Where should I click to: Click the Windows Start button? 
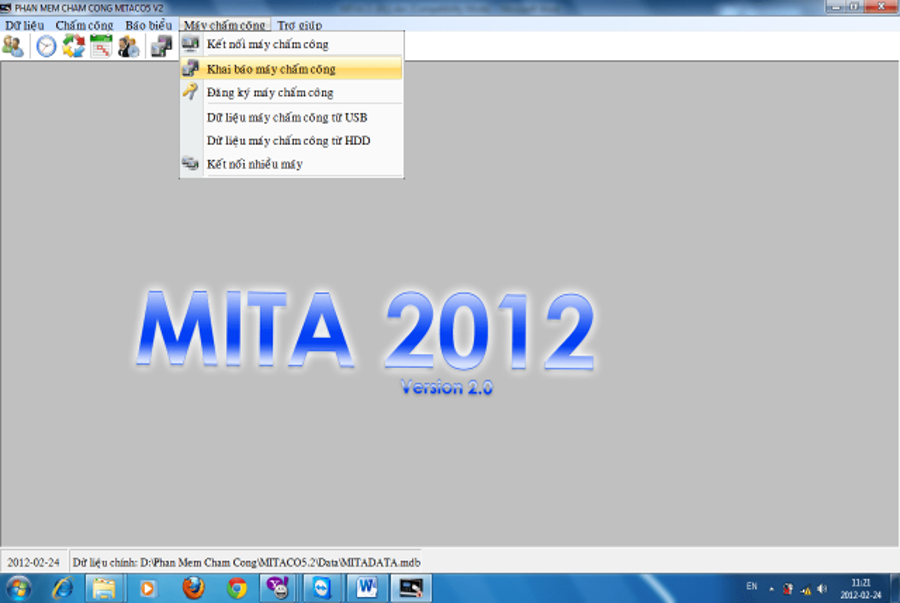point(18,588)
